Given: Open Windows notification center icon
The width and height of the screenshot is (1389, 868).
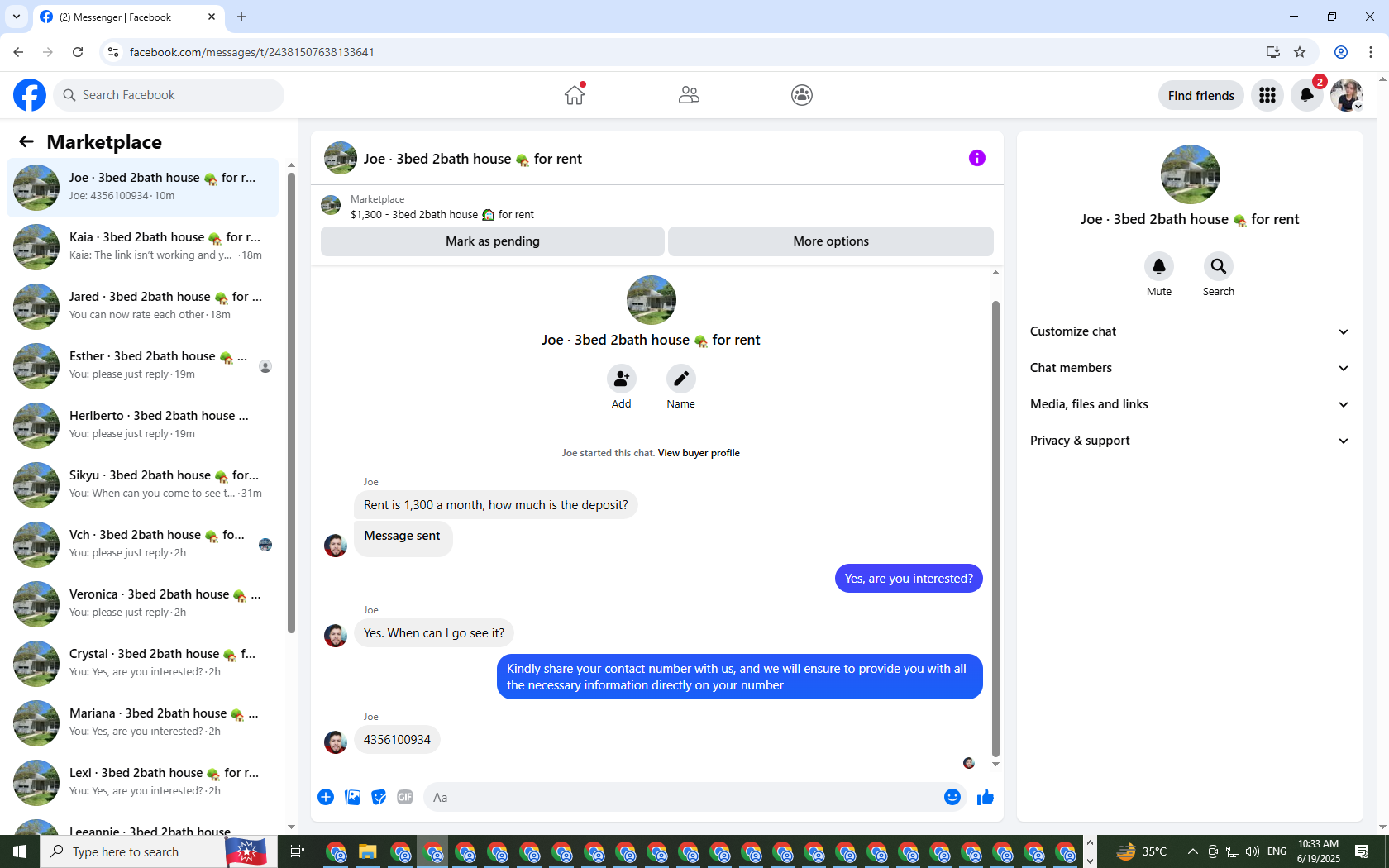Looking at the screenshot, I should (1362, 851).
